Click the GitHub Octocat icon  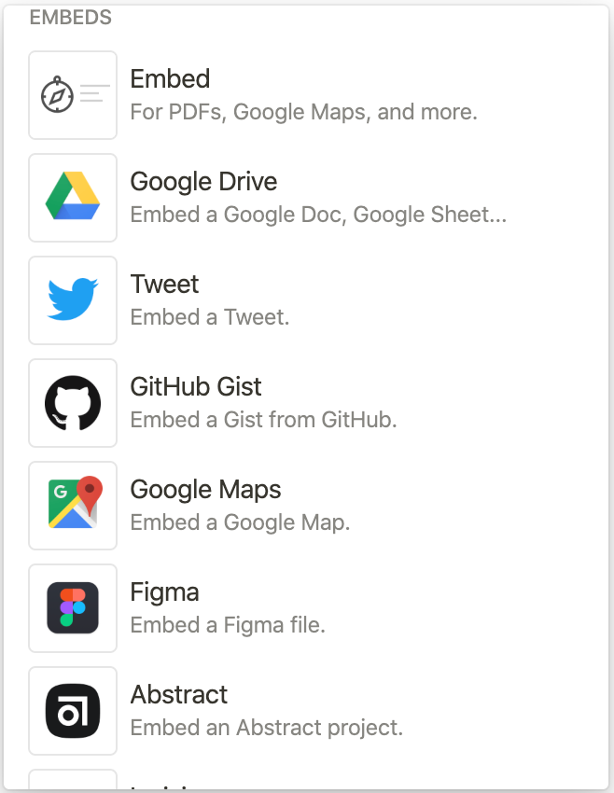click(x=73, y=403)
